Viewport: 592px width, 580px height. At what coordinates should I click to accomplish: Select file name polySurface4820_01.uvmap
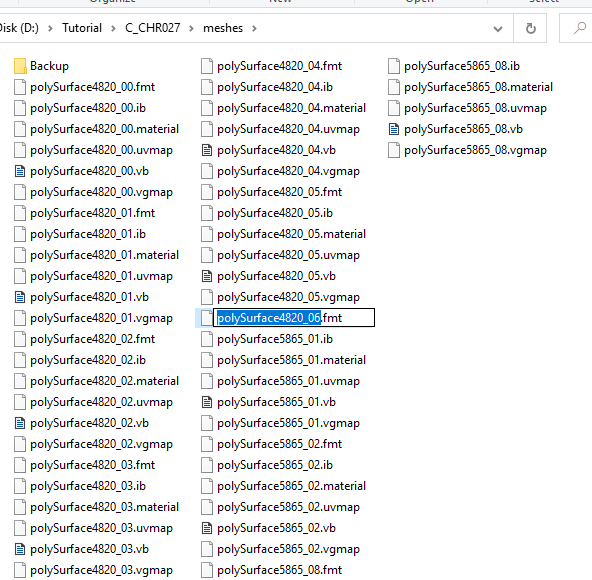102,276
